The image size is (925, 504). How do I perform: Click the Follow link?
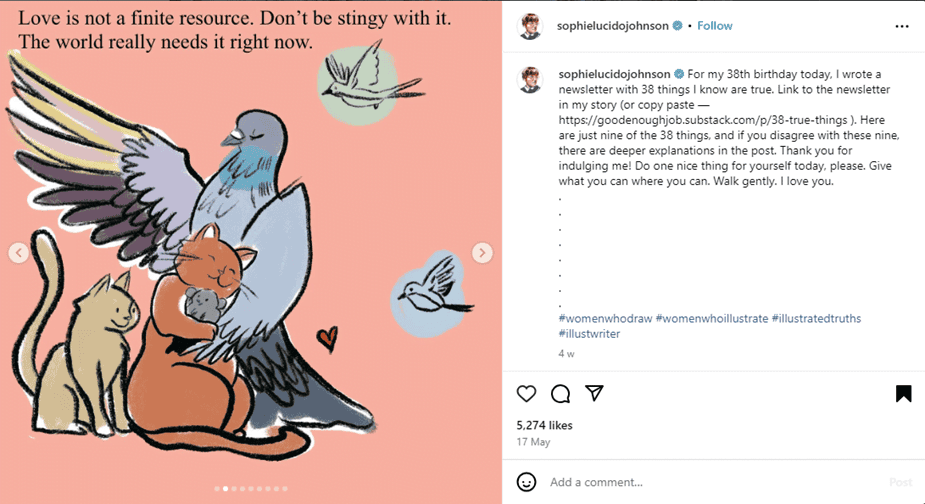[714, 26]
